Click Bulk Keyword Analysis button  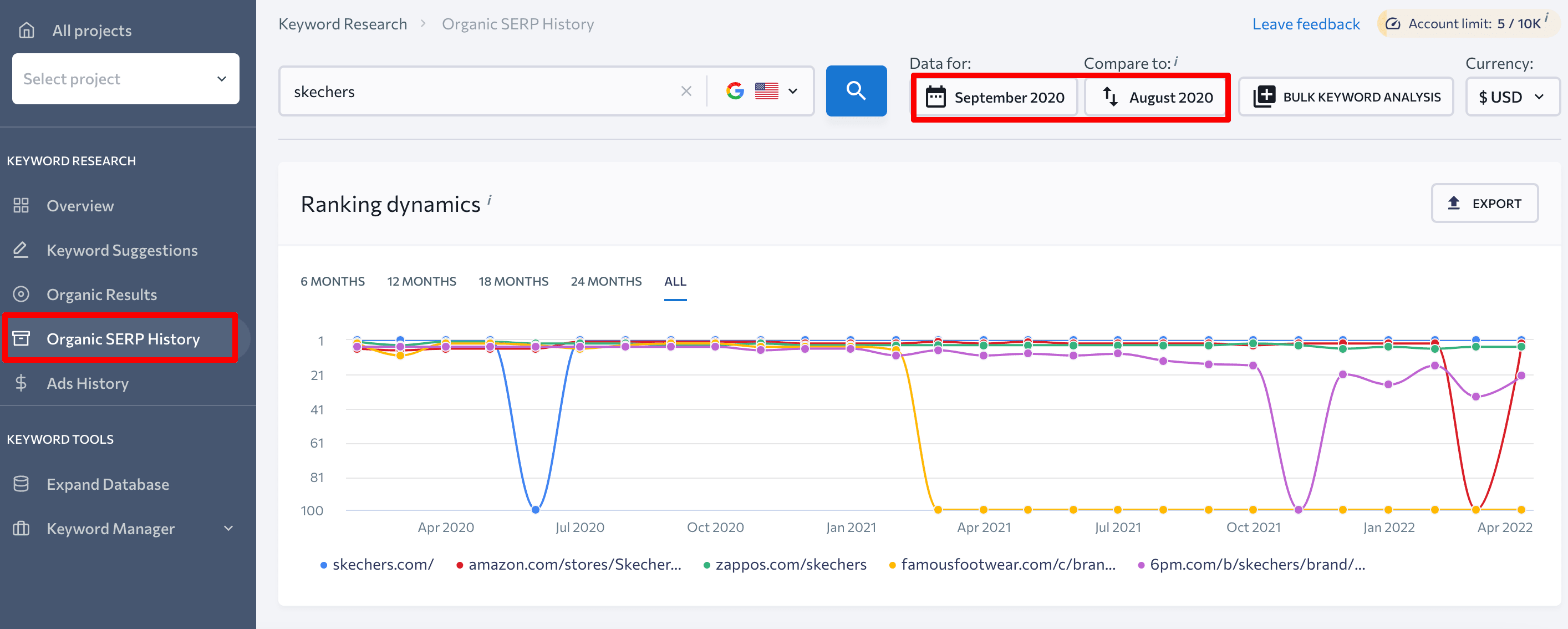coord(1346,97)
